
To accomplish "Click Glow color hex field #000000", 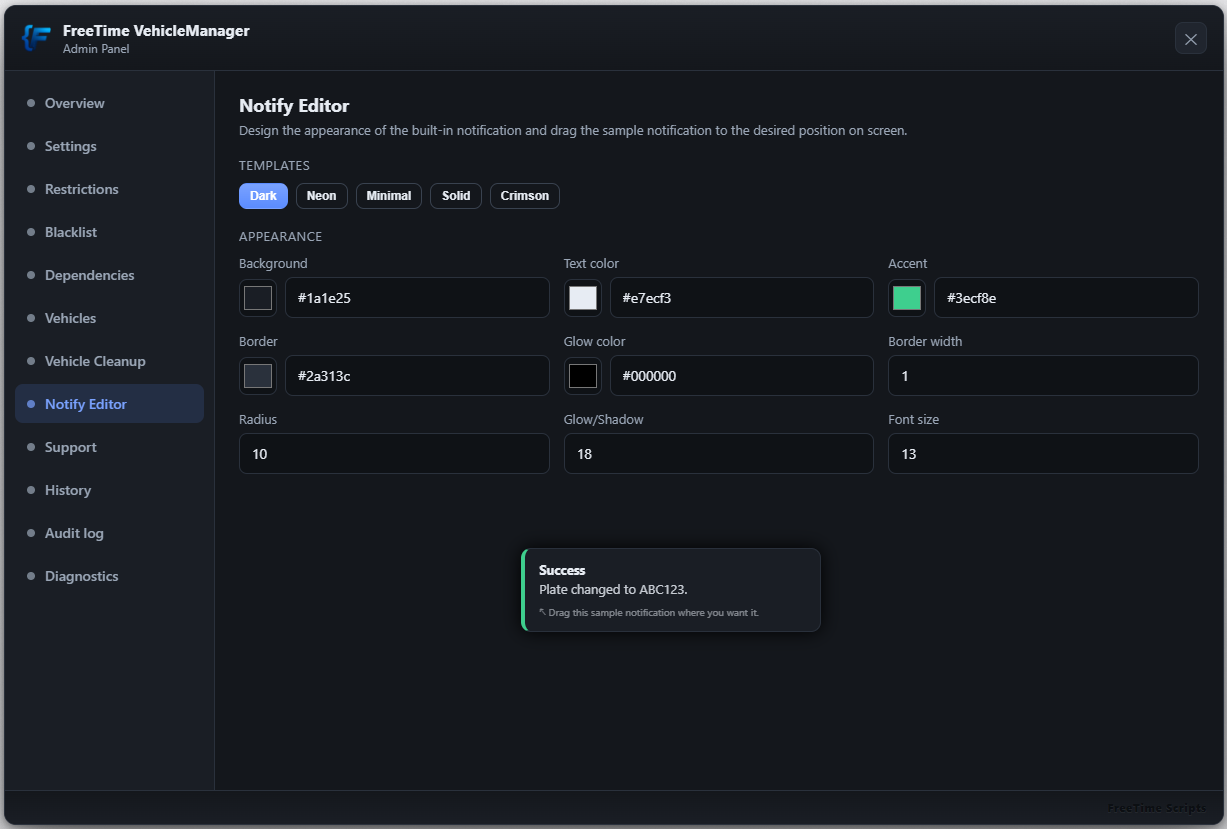I will (742, 376).
